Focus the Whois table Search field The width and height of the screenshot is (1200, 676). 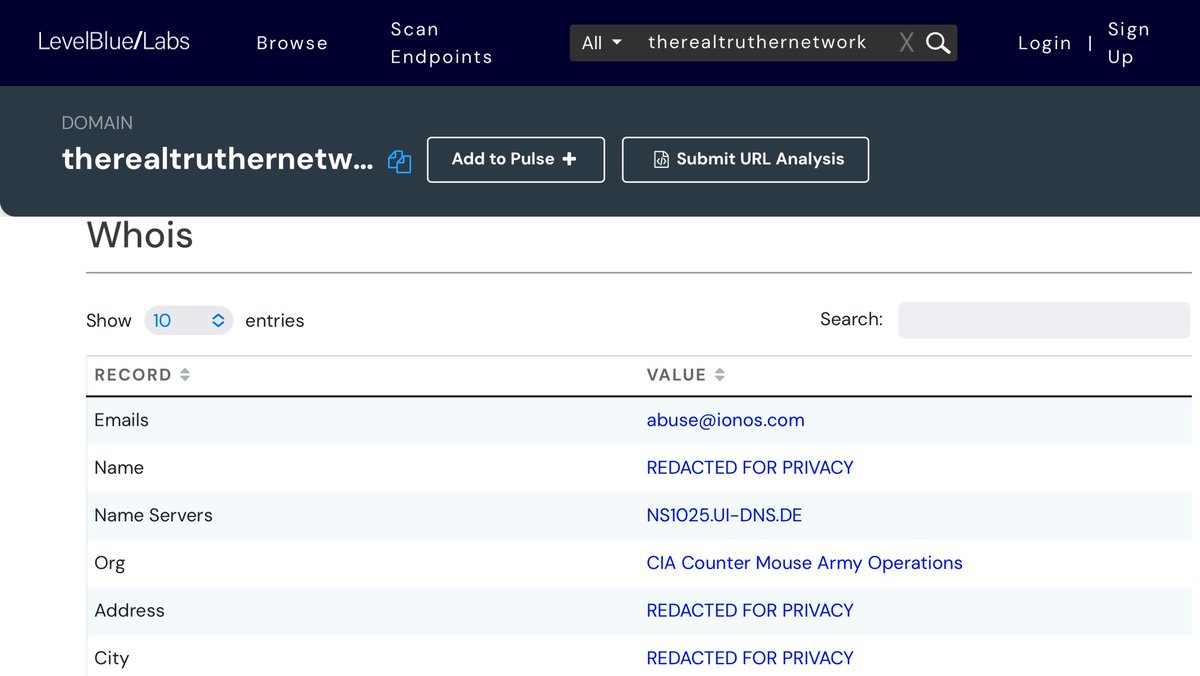point(1043,320)
